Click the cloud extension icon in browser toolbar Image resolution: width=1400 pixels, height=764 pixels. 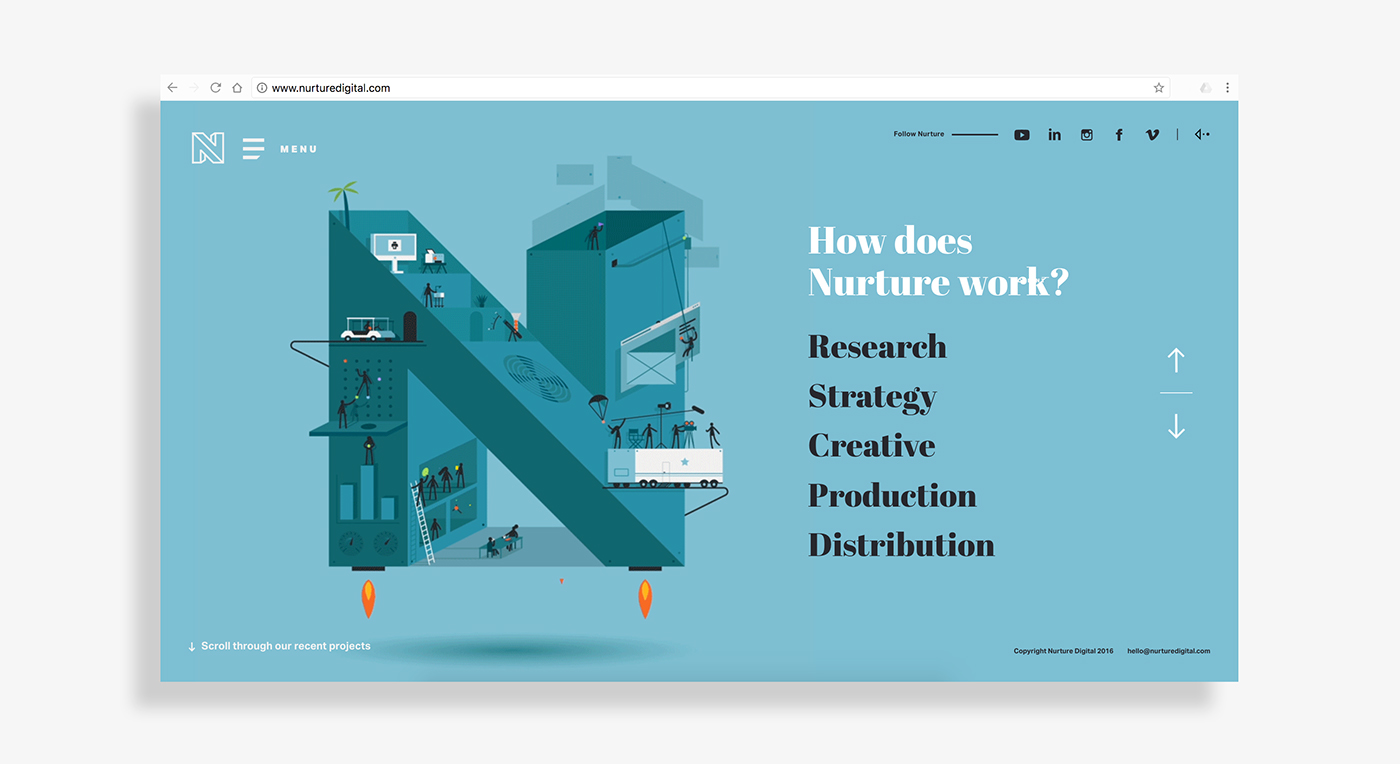1205,88
